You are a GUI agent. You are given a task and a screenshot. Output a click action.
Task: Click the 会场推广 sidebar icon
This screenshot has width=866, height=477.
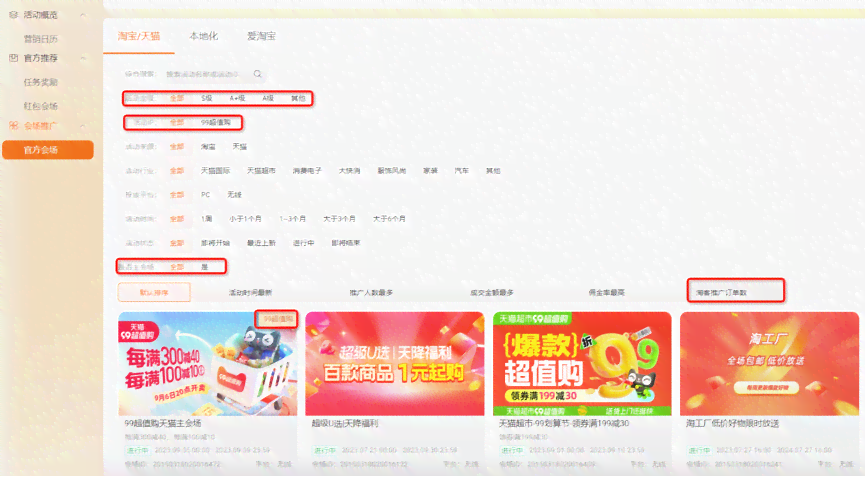(x=13, y=126)
